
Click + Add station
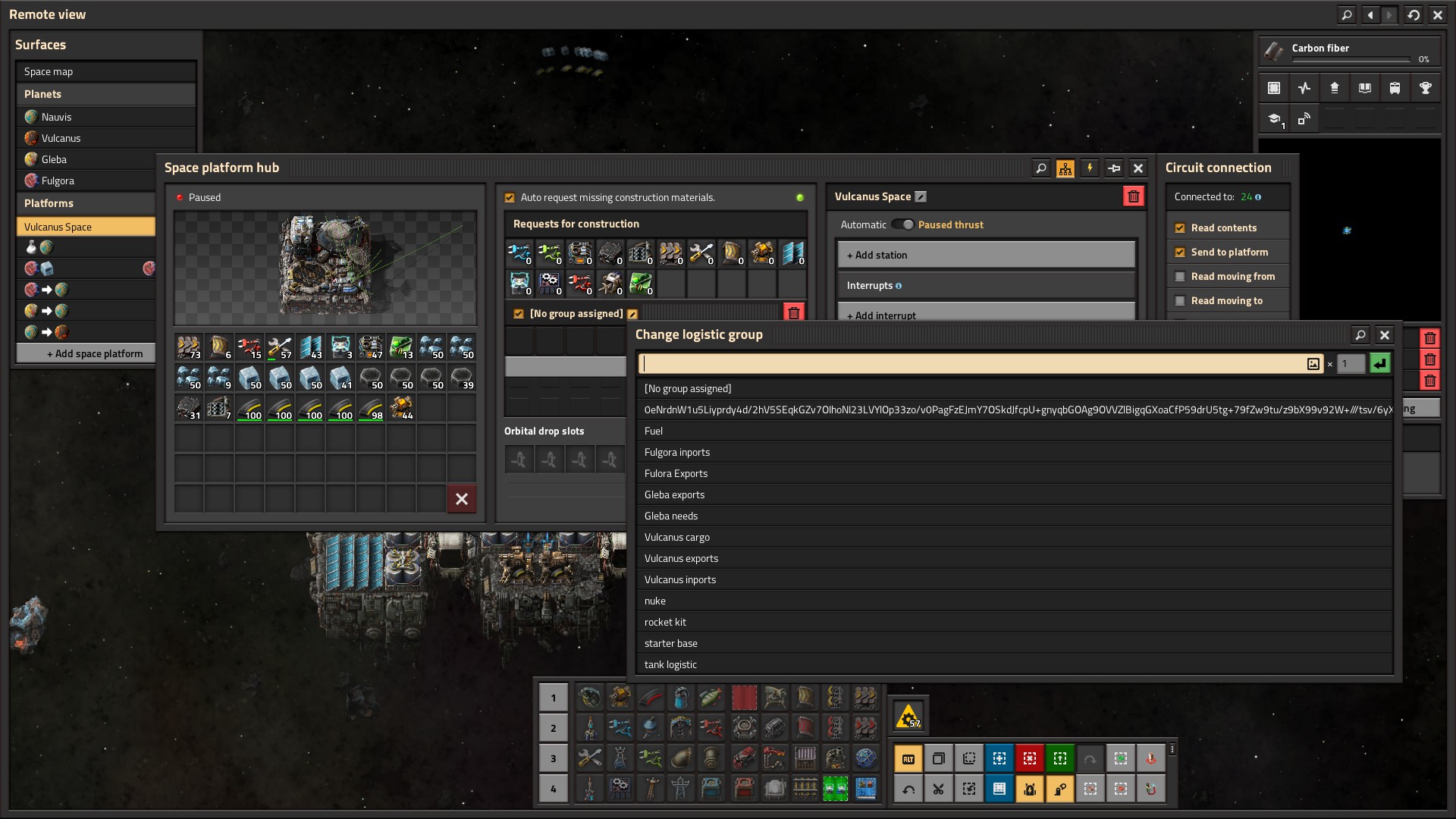tap(987, 255)
